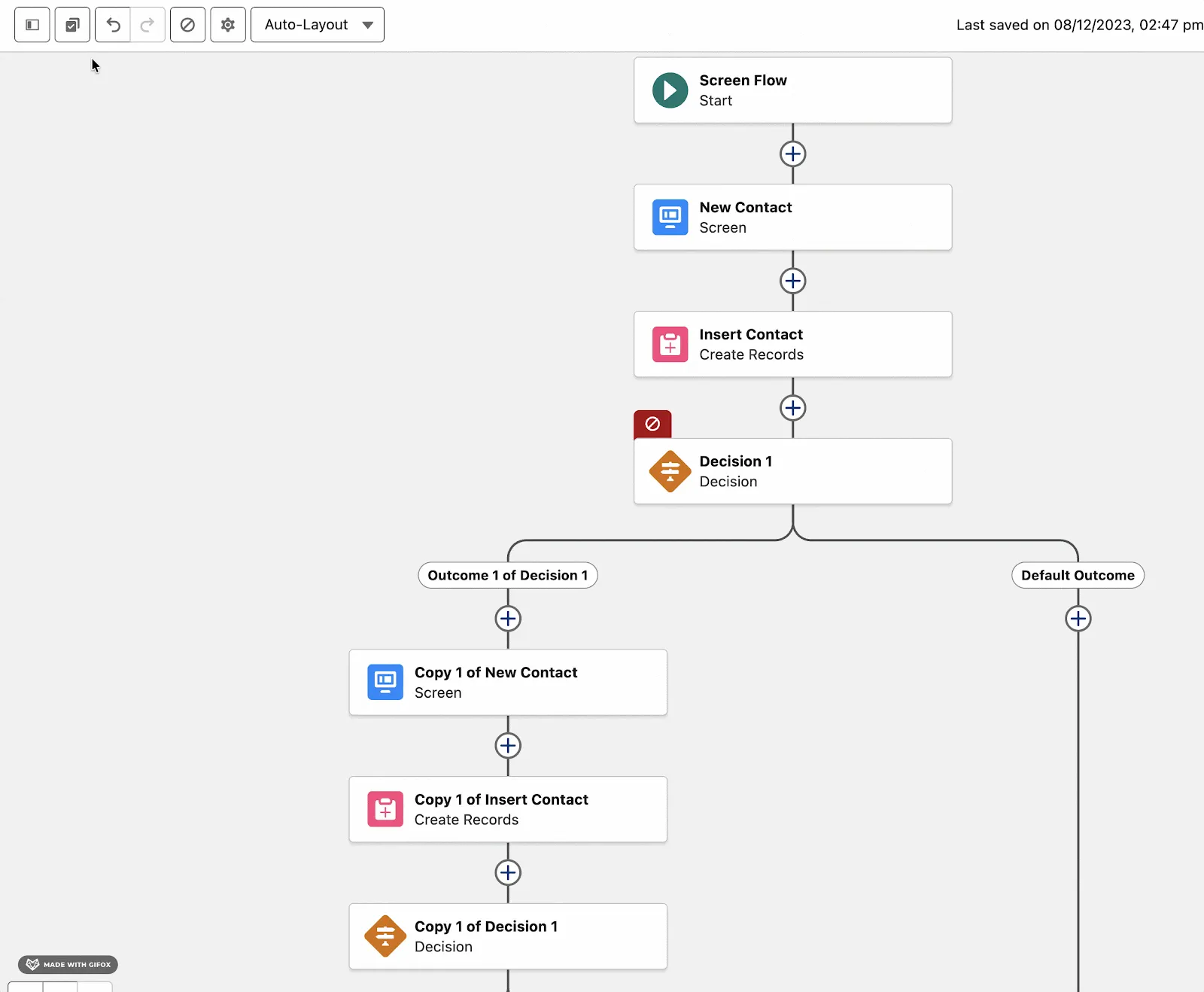Click the red cancel badge above Decision 1
Screen dimensions: 1204x992
pyautogui.click(x=652, y=424)
